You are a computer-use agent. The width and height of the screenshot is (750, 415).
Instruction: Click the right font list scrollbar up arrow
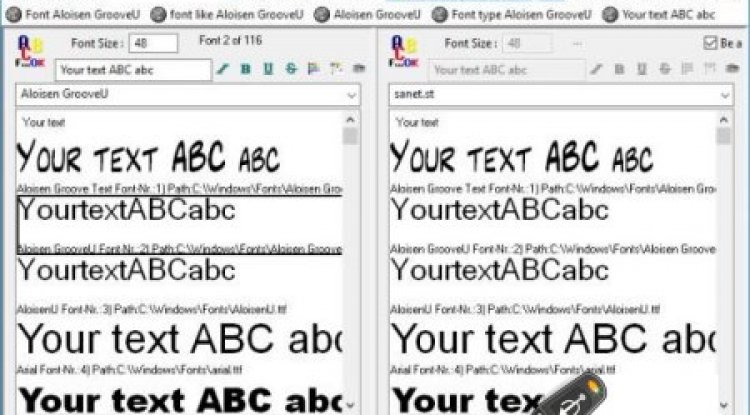click(724, 120)
